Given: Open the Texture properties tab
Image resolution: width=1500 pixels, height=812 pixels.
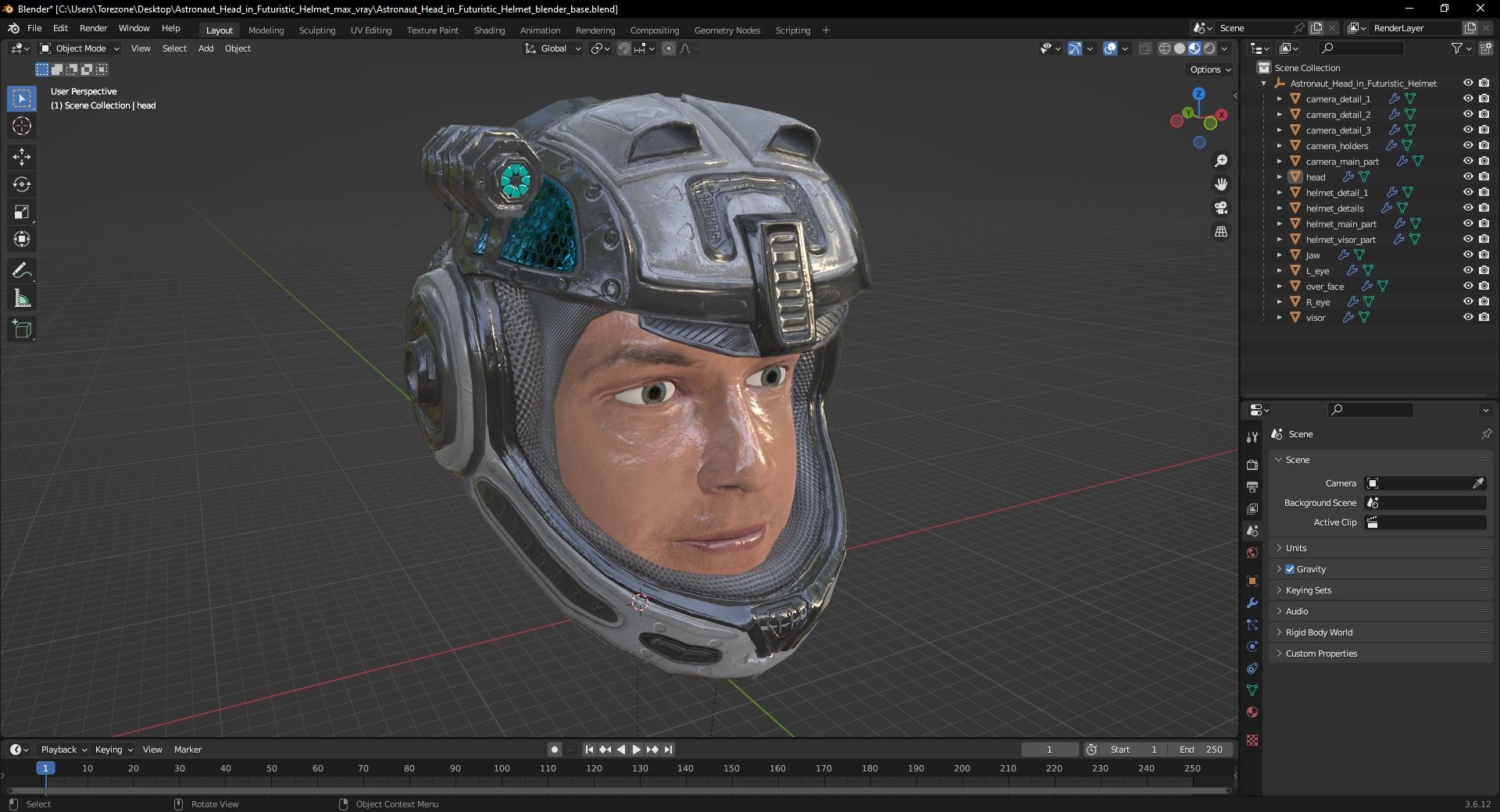Looking at the screenshot, I should 1252,739.
